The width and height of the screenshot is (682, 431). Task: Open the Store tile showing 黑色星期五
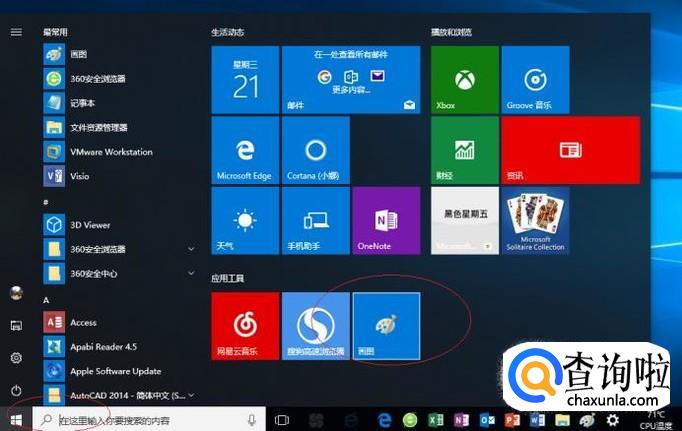pyautogui.click(x=465, y=221)
